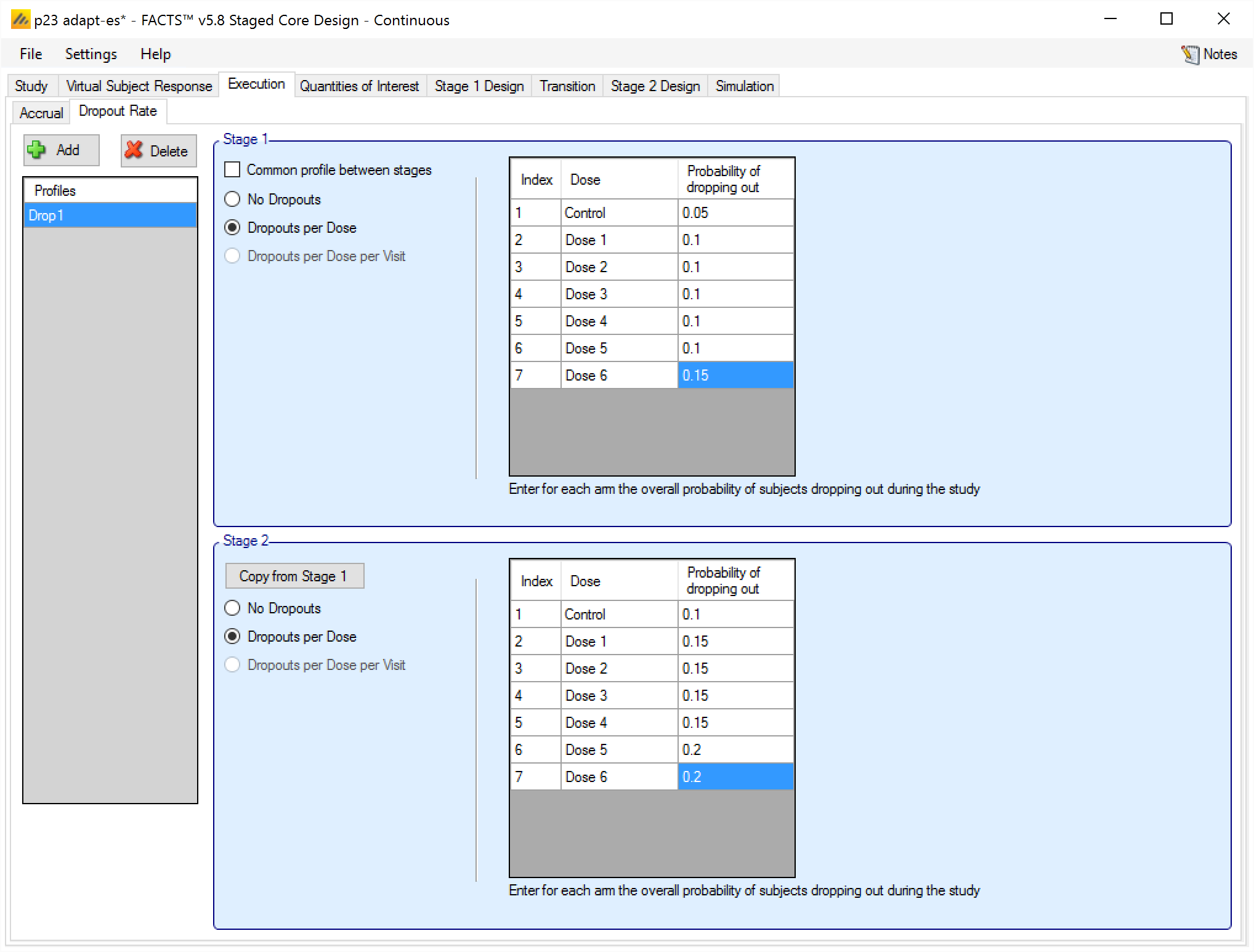Enable Common profile between stages checkbox
The width and height of the screenshot is (1254, 952).
point(232,169)
